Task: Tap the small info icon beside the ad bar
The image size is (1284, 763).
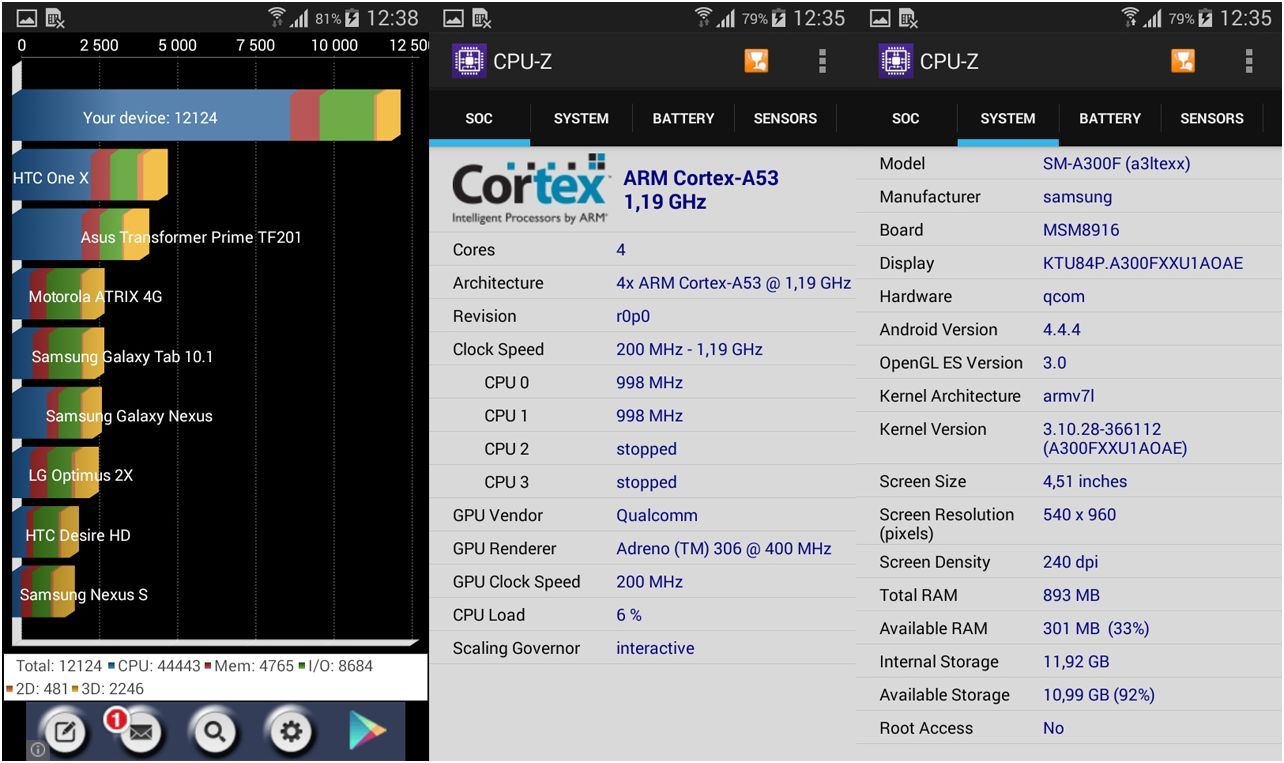Action: (37, 749)
